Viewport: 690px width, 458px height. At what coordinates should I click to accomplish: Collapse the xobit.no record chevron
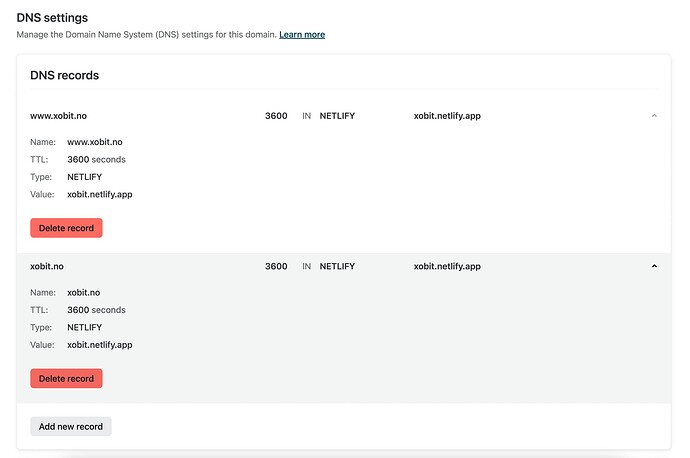[x=654, y=266]
